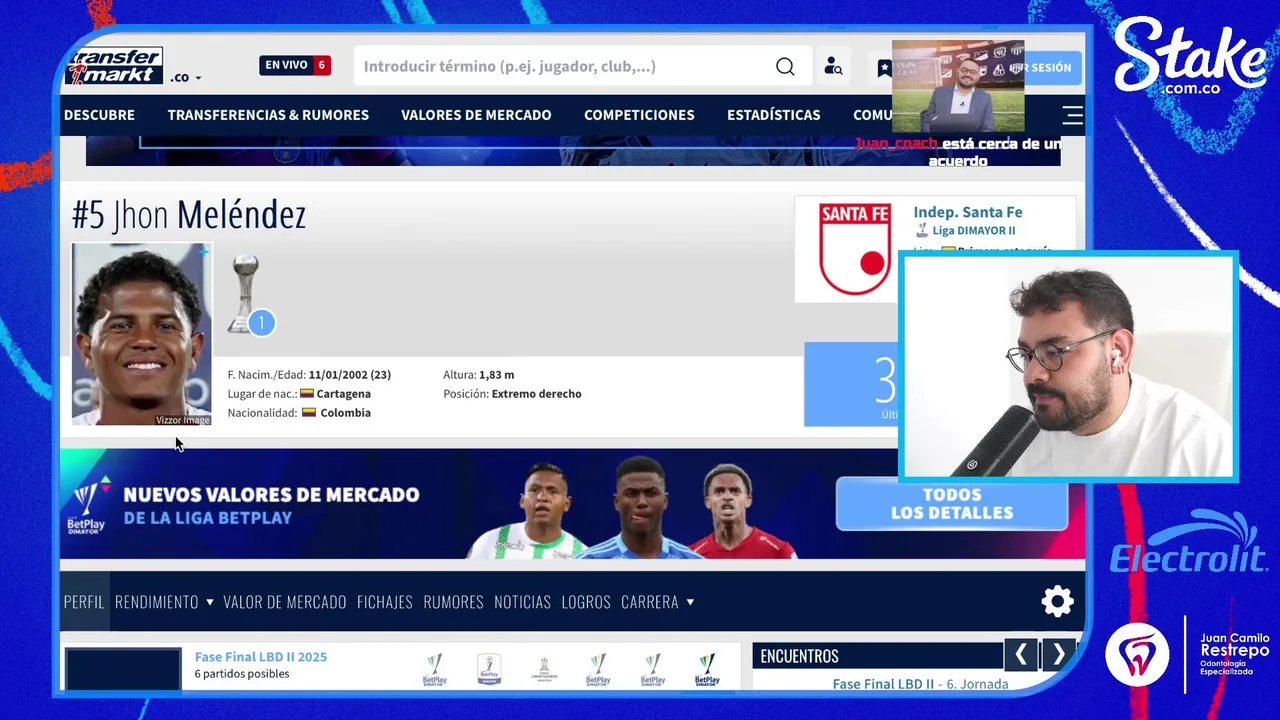Open the detailed person search icon
This screenshot has height=720, width=1280.
click(833, 66)
